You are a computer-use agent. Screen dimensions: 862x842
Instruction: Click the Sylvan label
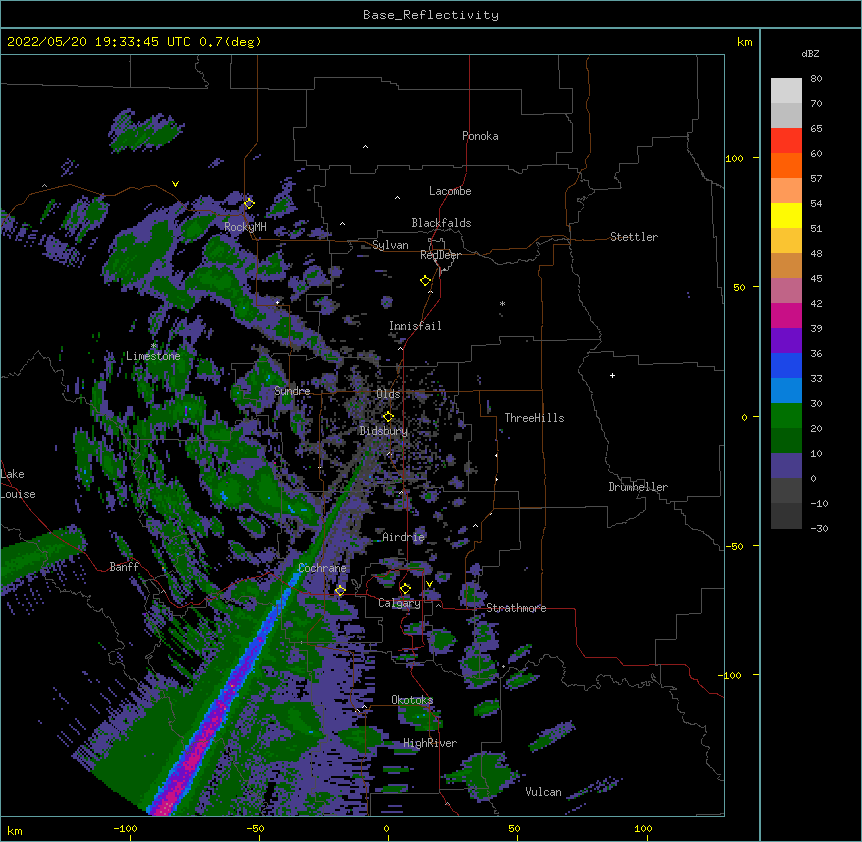tap(390, 245)
